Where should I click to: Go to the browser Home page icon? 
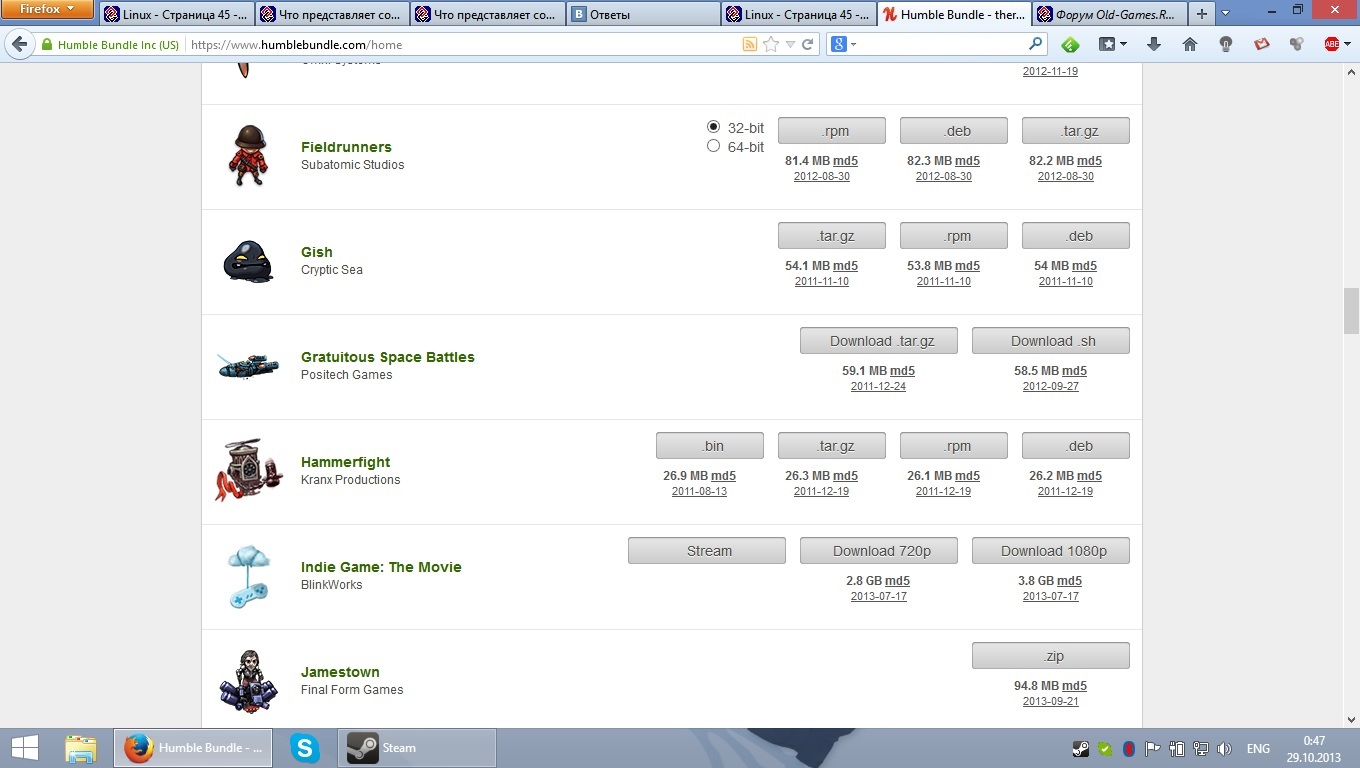pos(1190,44)
